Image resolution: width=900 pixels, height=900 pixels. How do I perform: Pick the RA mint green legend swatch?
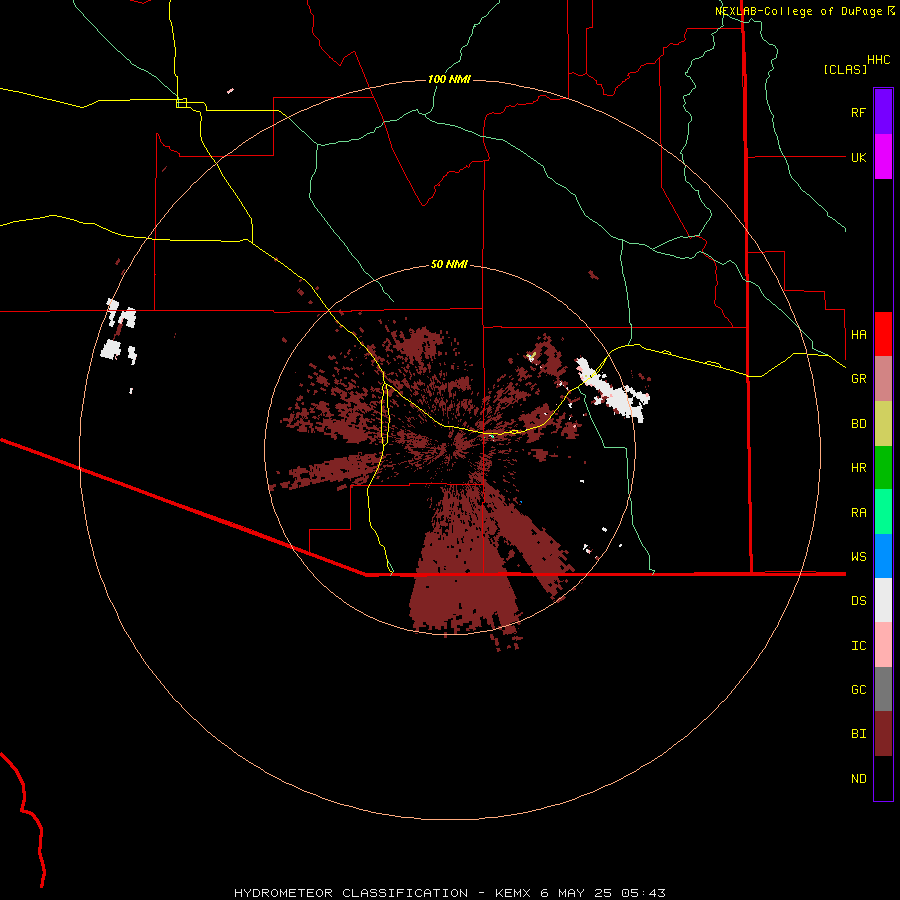pyautogui.click(x=883, y=512)
